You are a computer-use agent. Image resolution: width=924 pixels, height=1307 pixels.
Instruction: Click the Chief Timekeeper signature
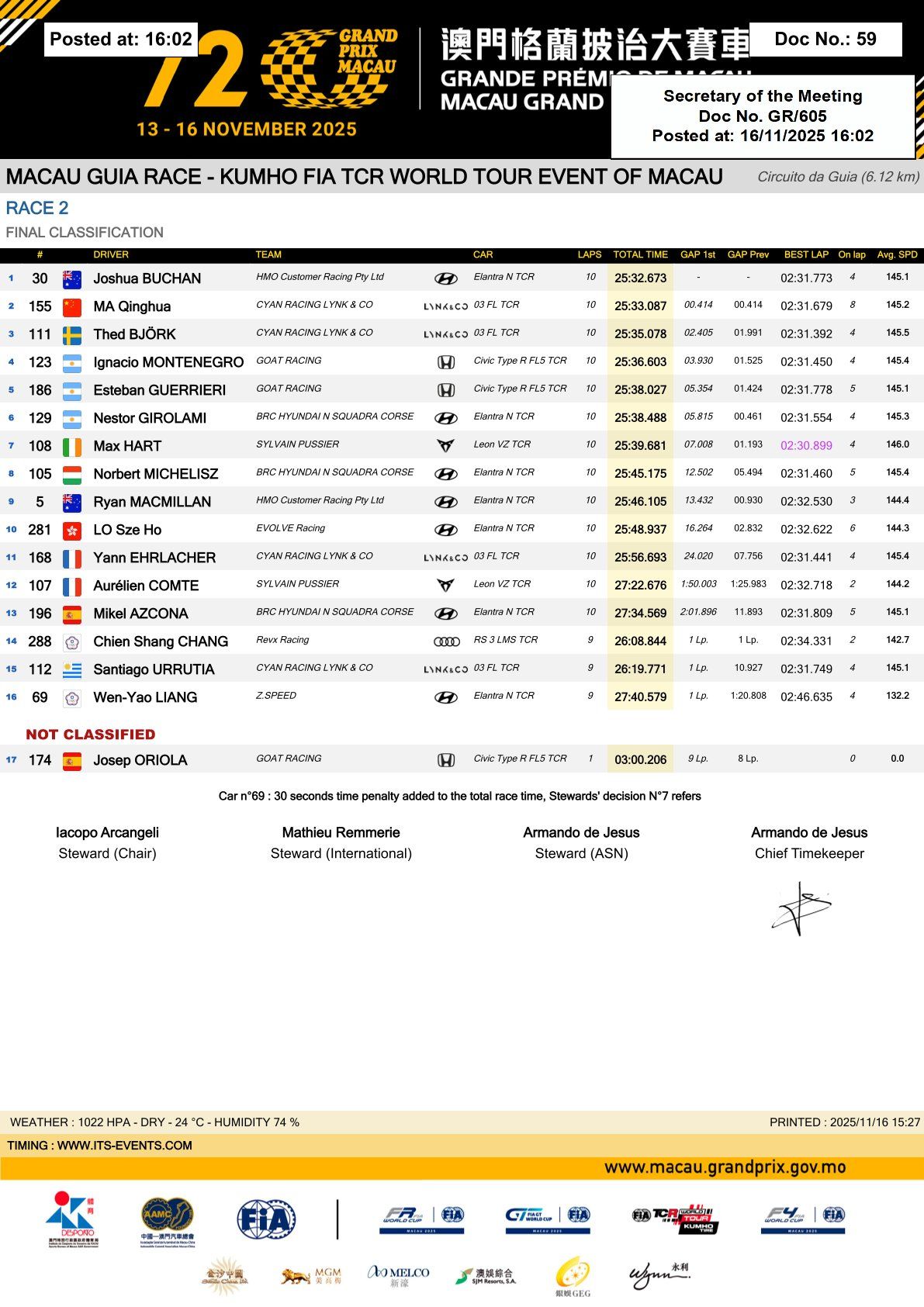click(x=801, y=908)
